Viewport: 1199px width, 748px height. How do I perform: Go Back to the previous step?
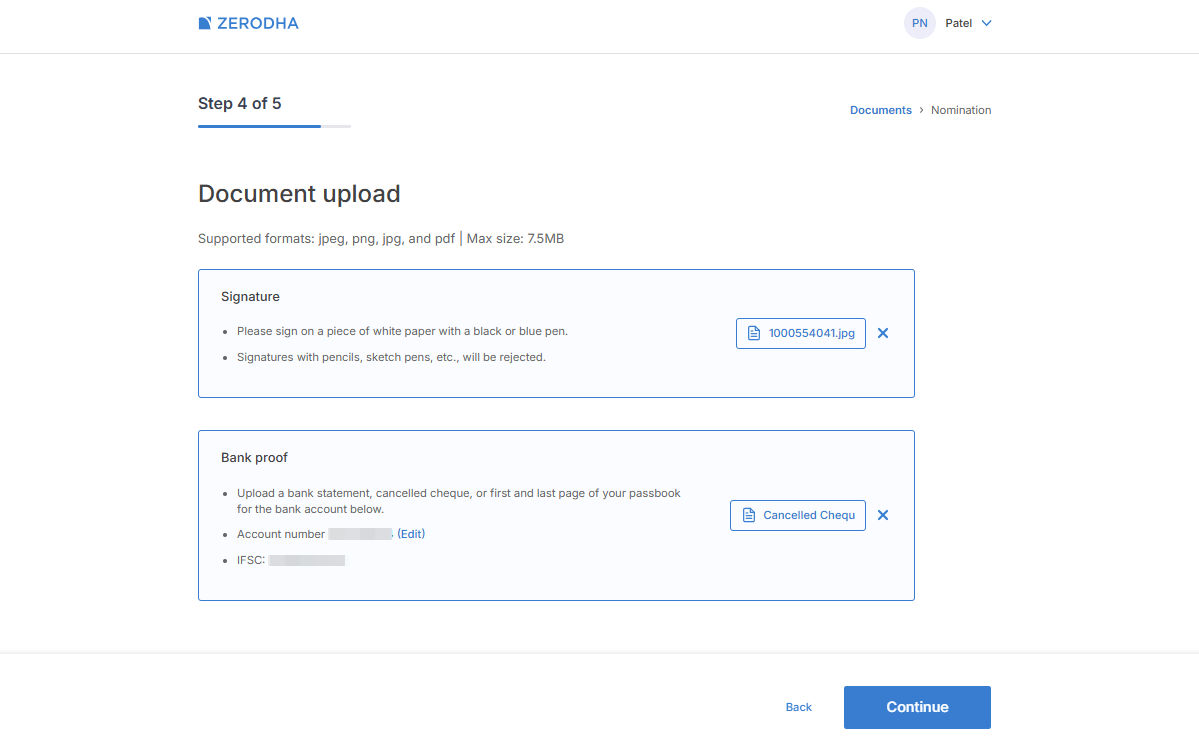[x=798, y=707]
